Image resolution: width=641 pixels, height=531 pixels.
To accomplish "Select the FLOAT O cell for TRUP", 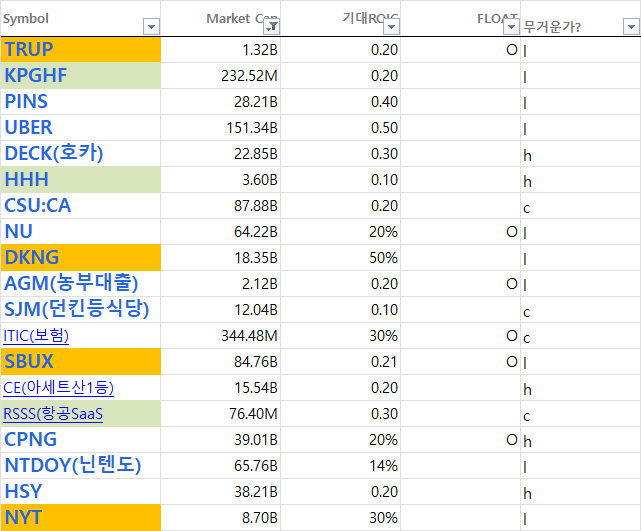I will pos(460,49).
